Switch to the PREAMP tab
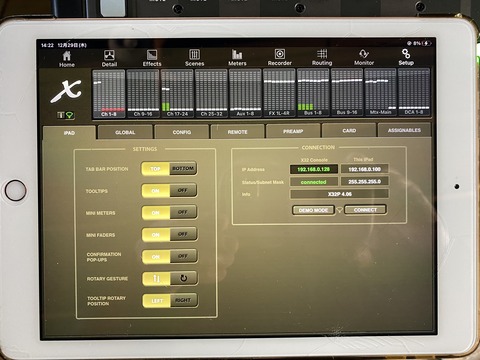480x360 pixels. coord(293,131)
